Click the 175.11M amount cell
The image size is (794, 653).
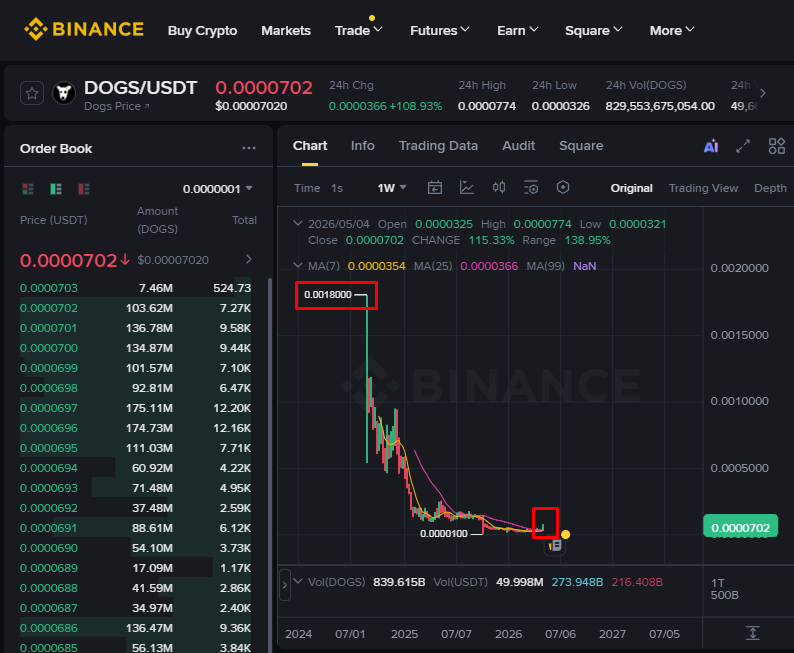tap(149, 408)
